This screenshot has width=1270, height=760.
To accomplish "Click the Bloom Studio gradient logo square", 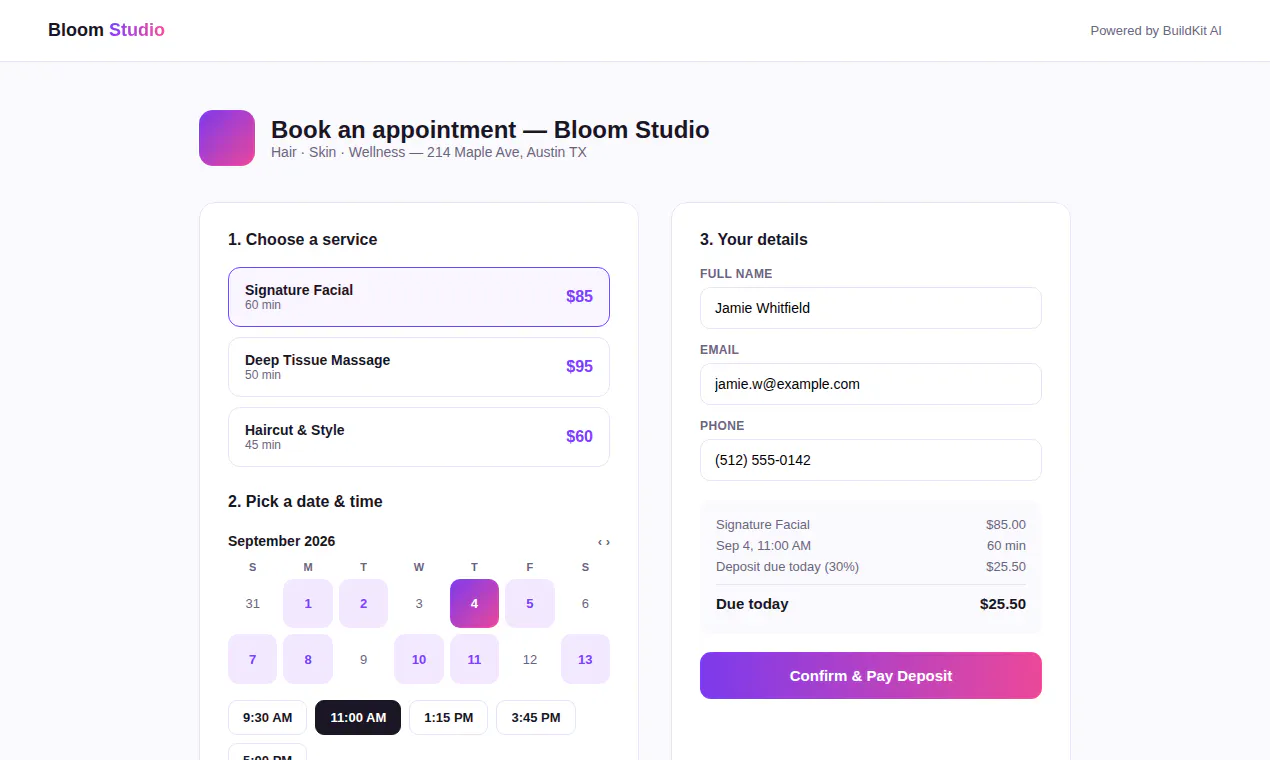I will (227, 138).
